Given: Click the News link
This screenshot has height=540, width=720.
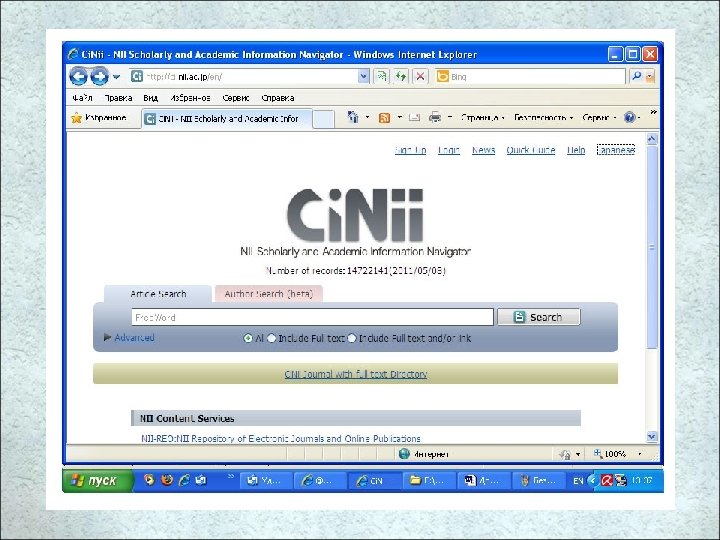Looking at the screenshot, I should click(x=484, y=150).
